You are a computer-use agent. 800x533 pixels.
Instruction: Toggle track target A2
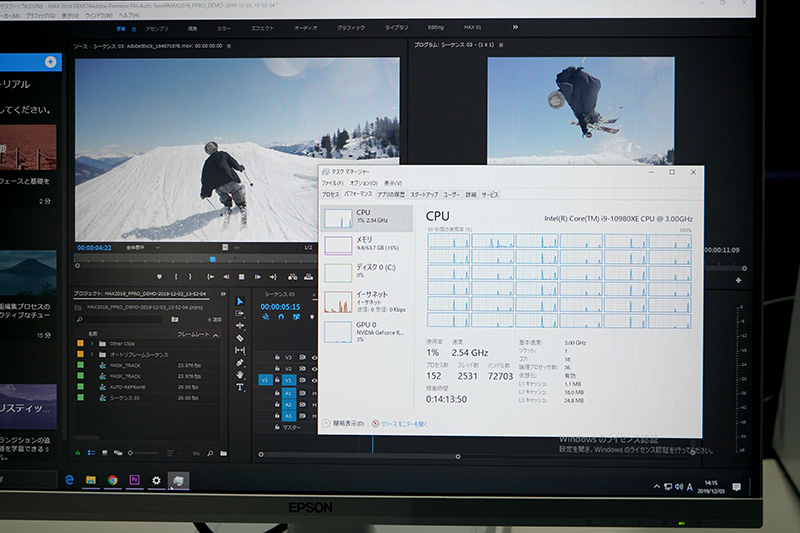point(288,404)
